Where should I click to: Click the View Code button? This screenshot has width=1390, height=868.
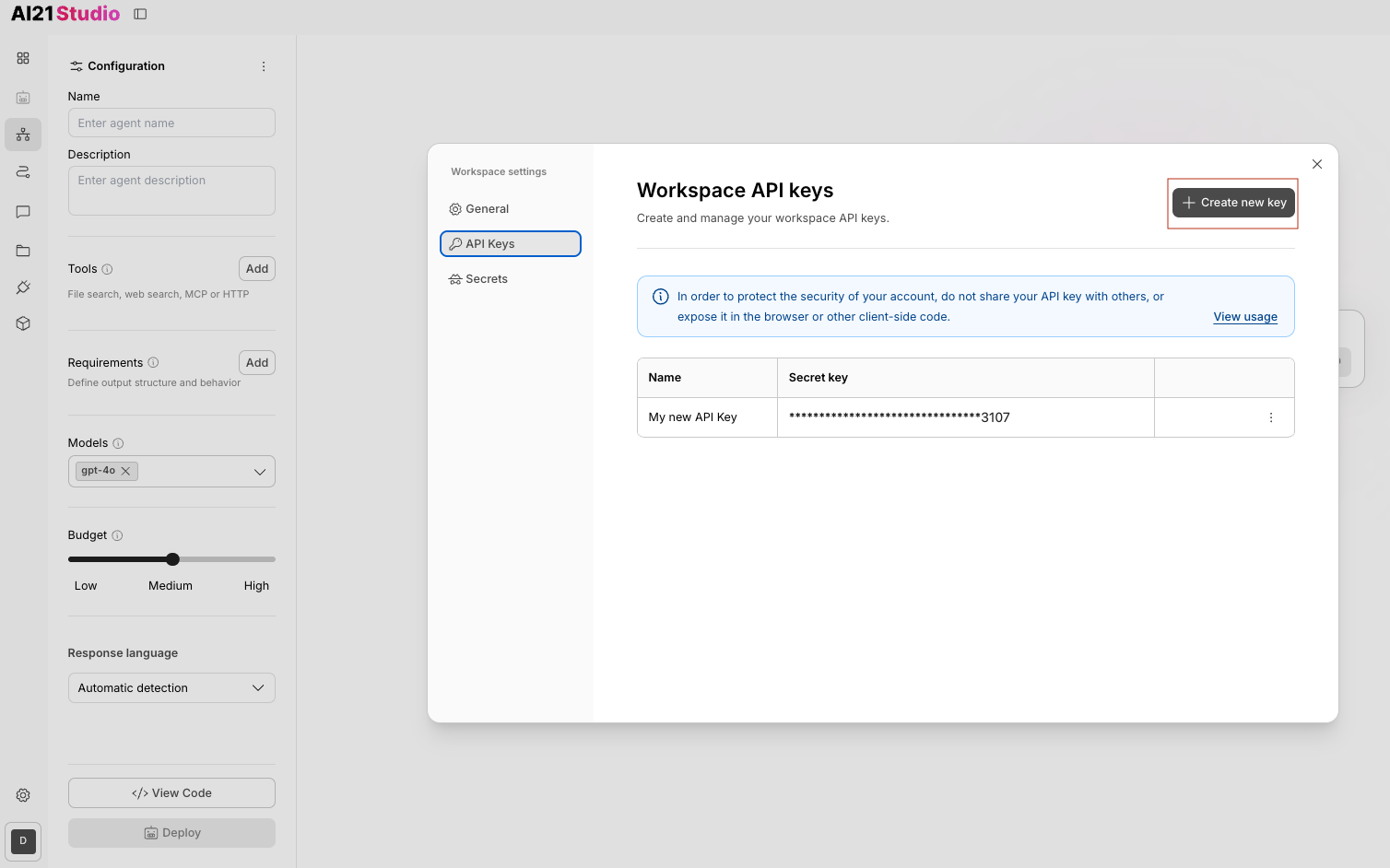point(171,793)
